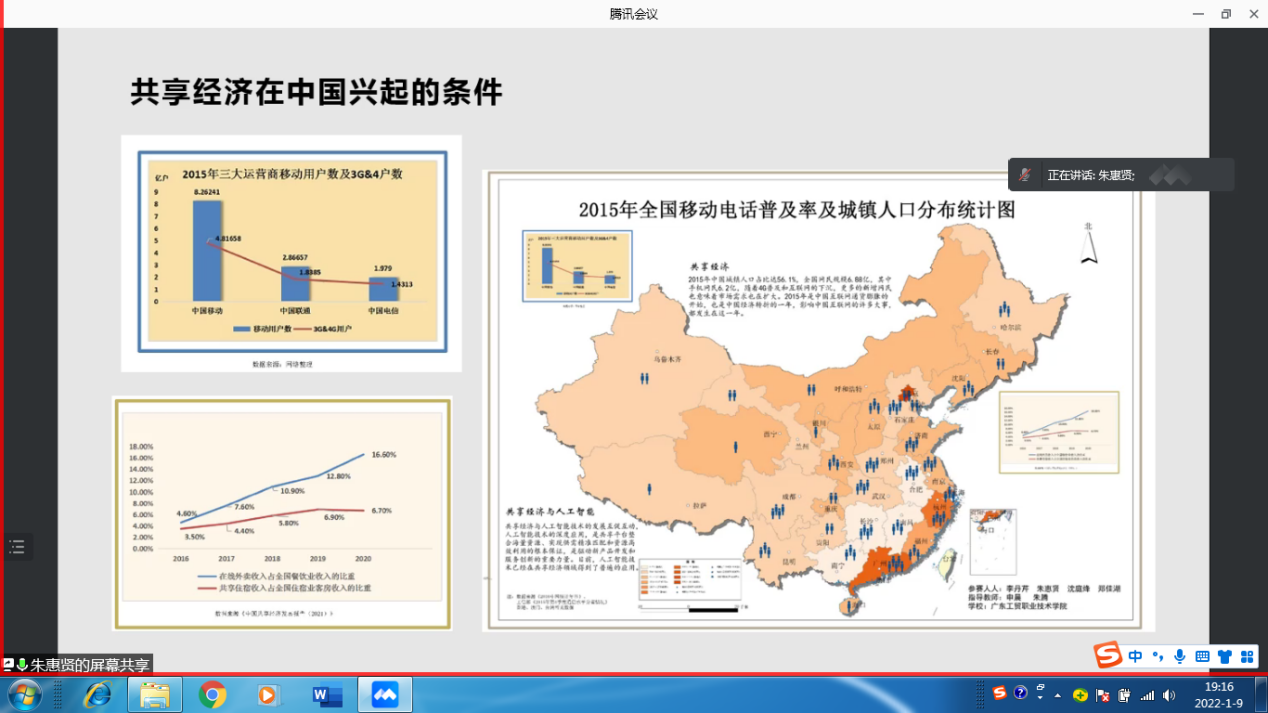Open the clock showing 19:16
Viewport: 1268px width, 713px height.
click(x=1219, y=694)
